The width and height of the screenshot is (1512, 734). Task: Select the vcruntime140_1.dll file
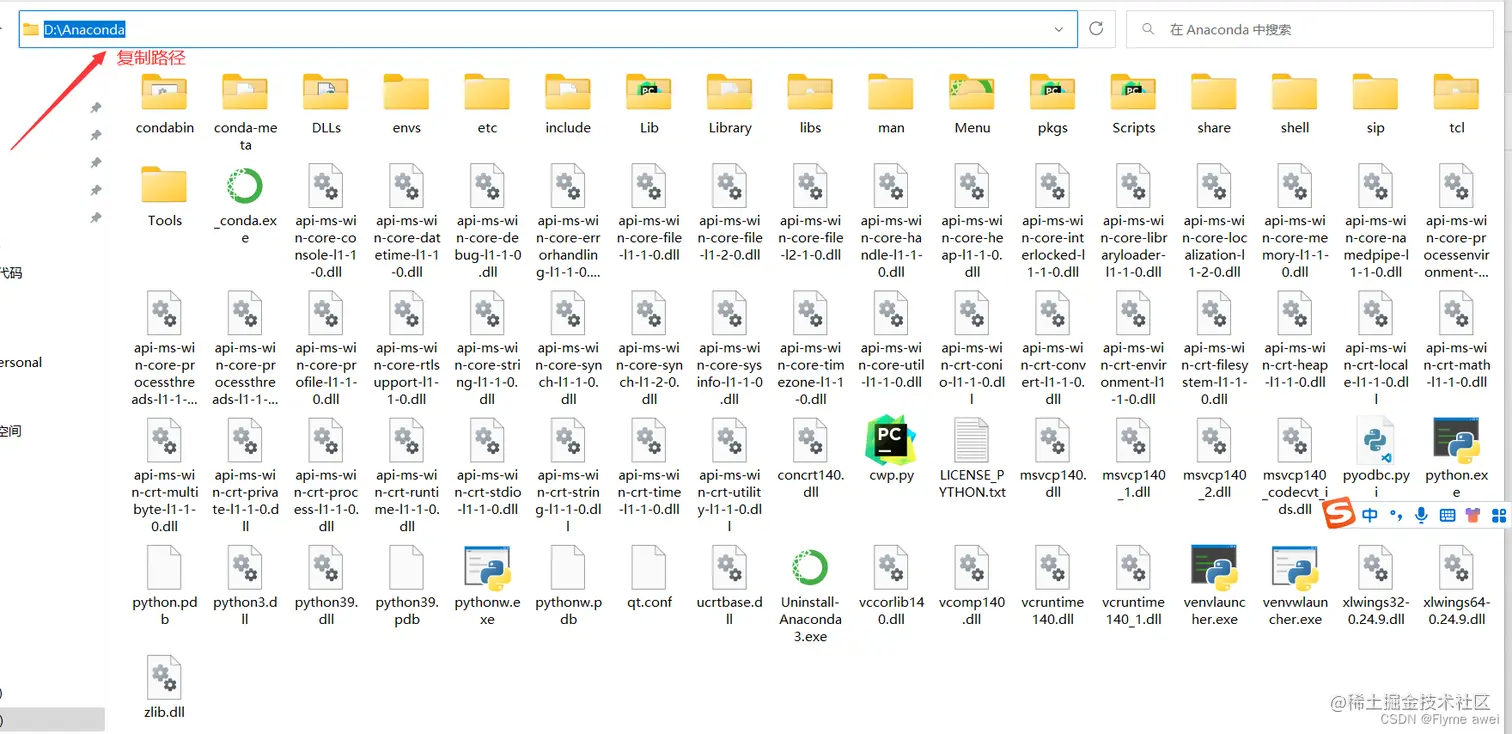point(1133,586)
